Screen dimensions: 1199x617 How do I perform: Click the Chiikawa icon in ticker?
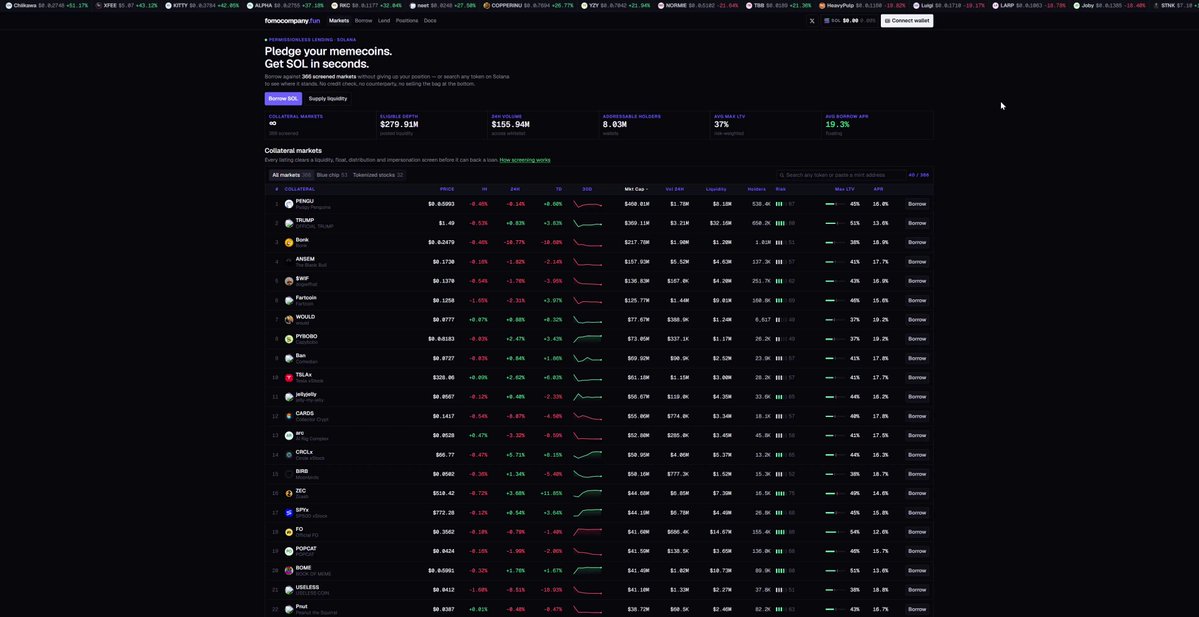tap(9, 5)
